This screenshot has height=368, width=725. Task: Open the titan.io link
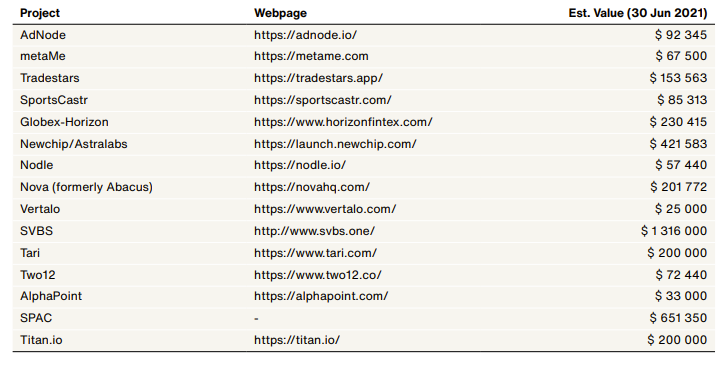(x=297, y=340)
